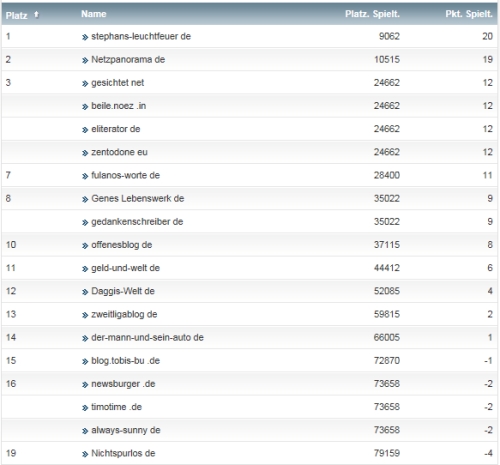Toggle the sort arrow next to Platz
The width and height of the screenshot is (500, 465).
click(x=36, y=15)
